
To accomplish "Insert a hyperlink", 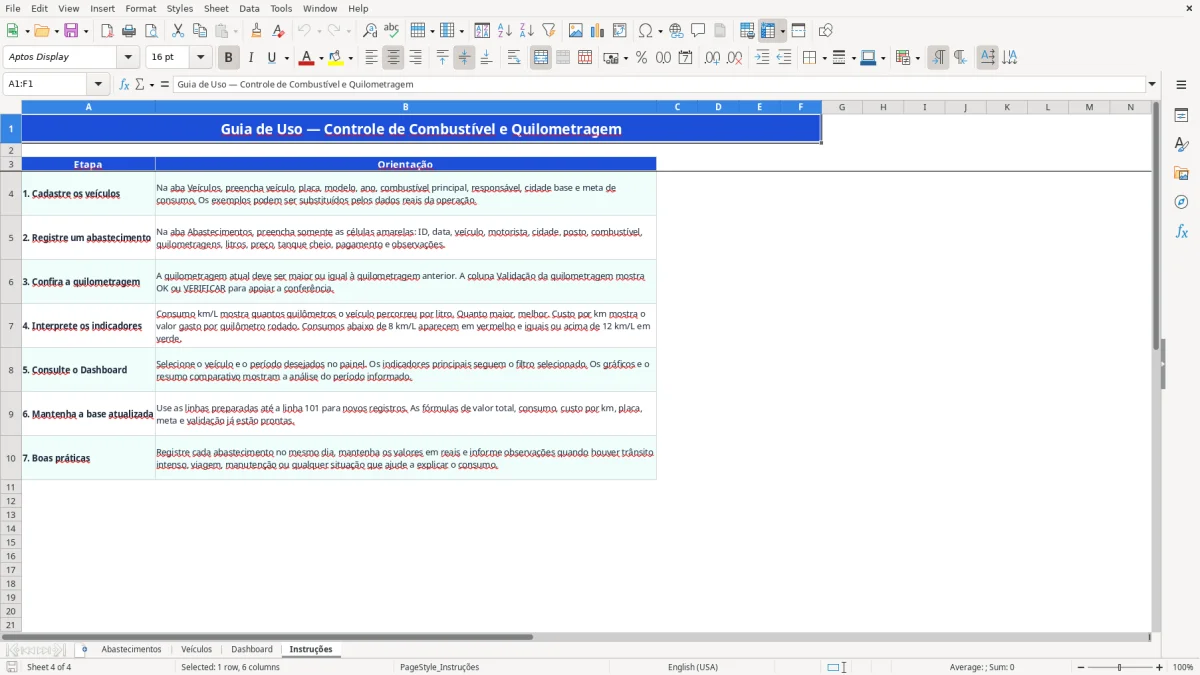I will pyautogui.click(x=676, y=31).
